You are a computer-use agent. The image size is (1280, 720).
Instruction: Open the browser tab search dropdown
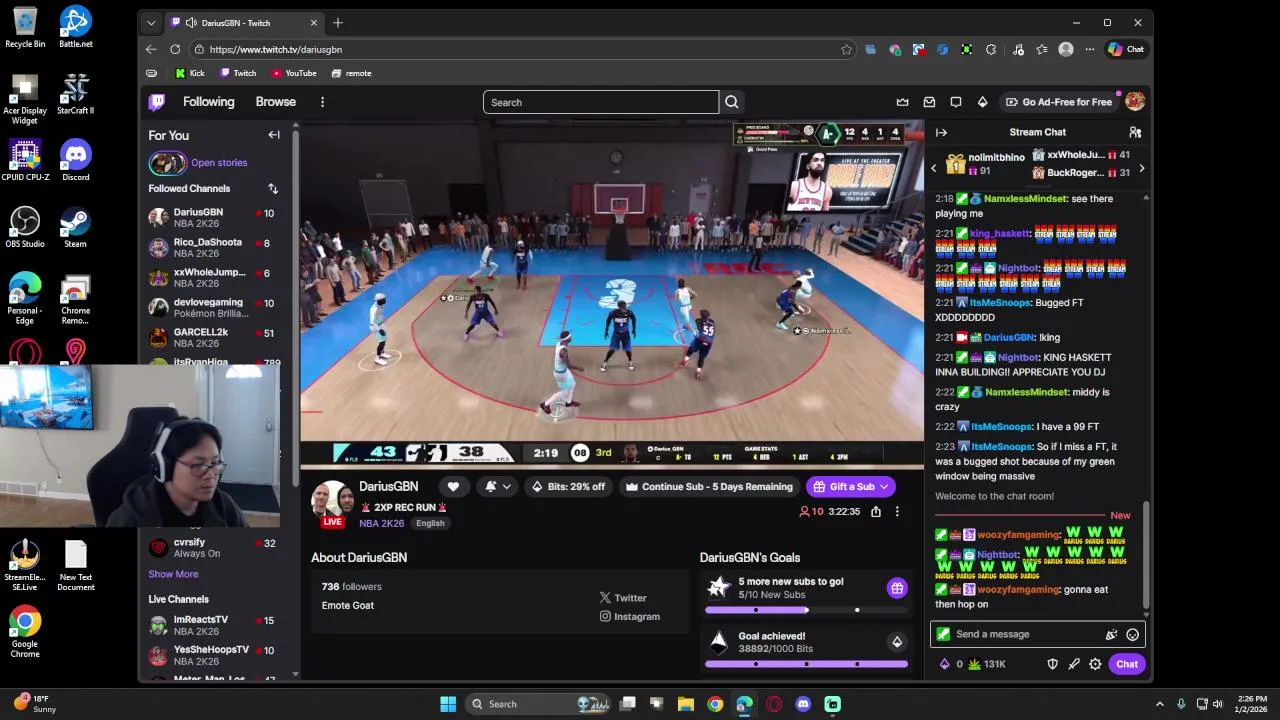(x=151, y=22)
